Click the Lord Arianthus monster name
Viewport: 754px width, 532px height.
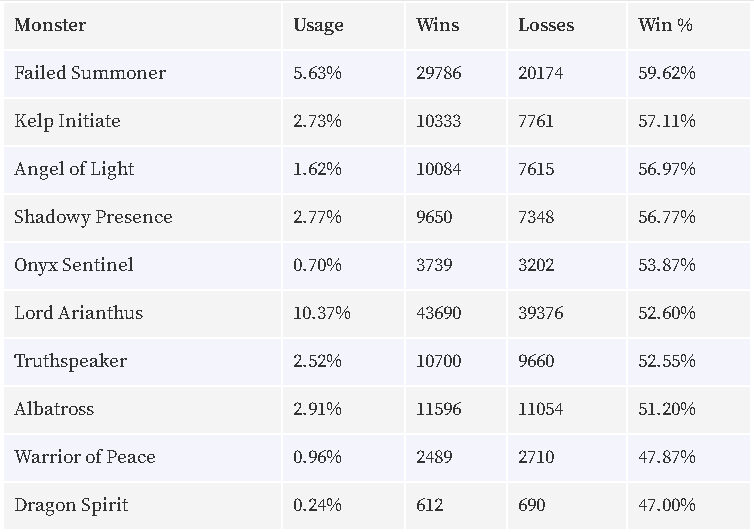[x=78, y=313]
